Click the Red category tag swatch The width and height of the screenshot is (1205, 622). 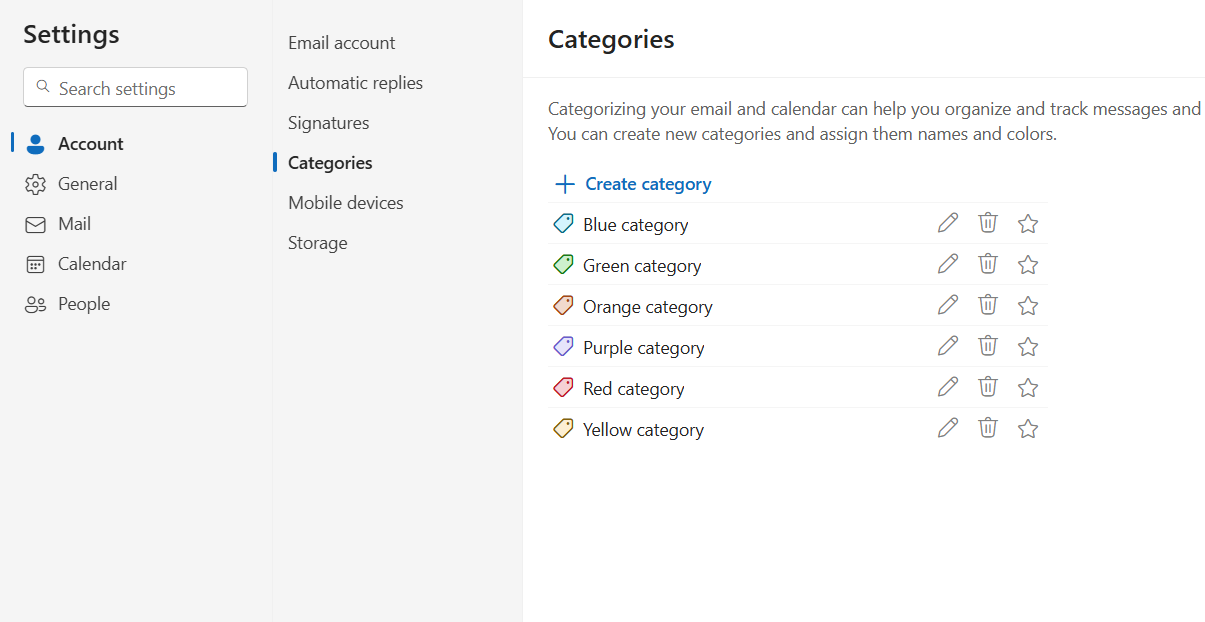[x=563, y=388]
